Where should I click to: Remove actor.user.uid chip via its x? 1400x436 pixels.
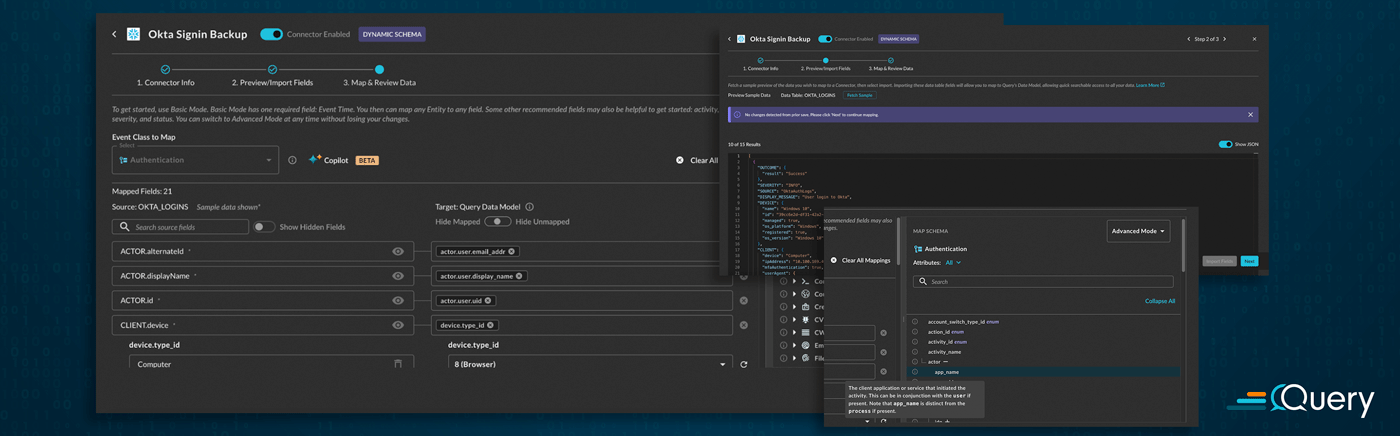488,300
